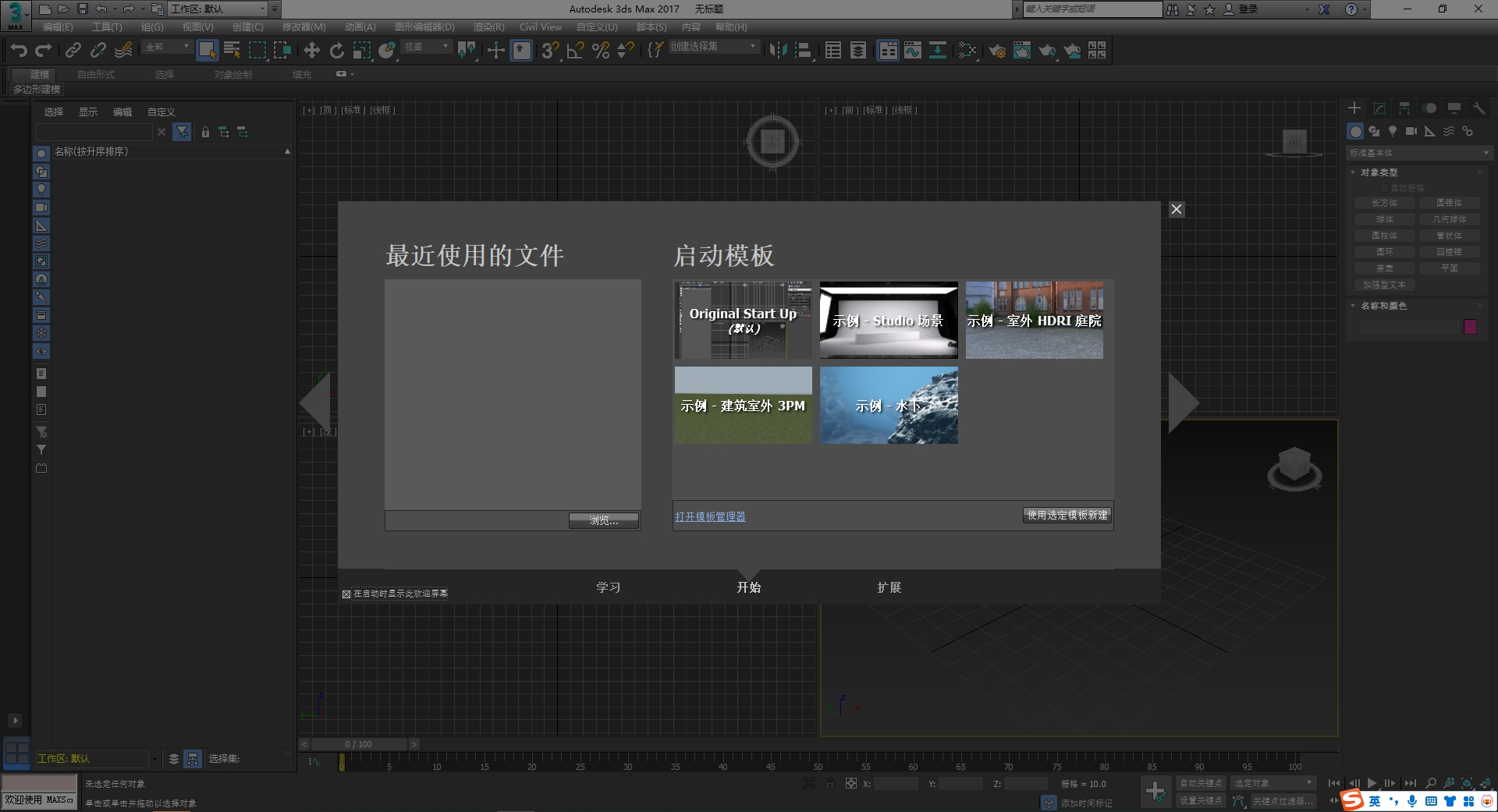
Task: Select the Move tool
Action: 311,50
